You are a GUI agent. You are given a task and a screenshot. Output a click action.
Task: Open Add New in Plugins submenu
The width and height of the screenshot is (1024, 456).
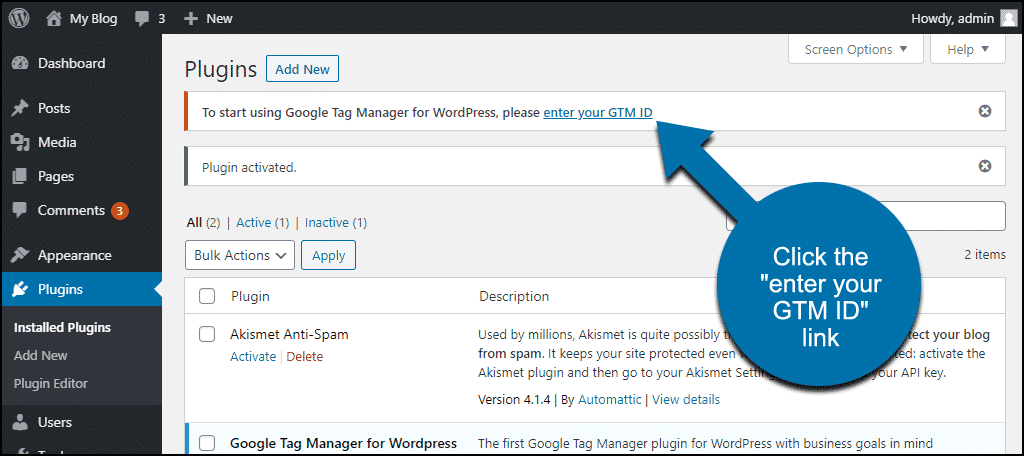40,355
